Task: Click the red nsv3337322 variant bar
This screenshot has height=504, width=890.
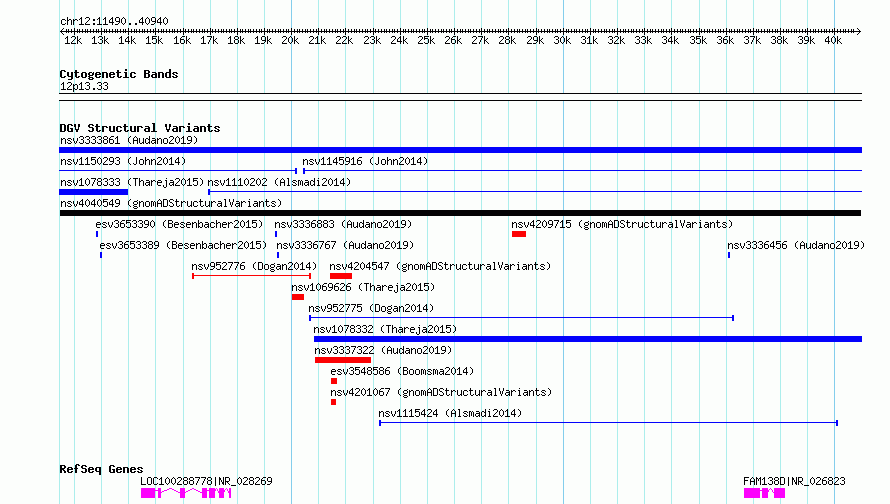Action: click(x=343, y=360)
